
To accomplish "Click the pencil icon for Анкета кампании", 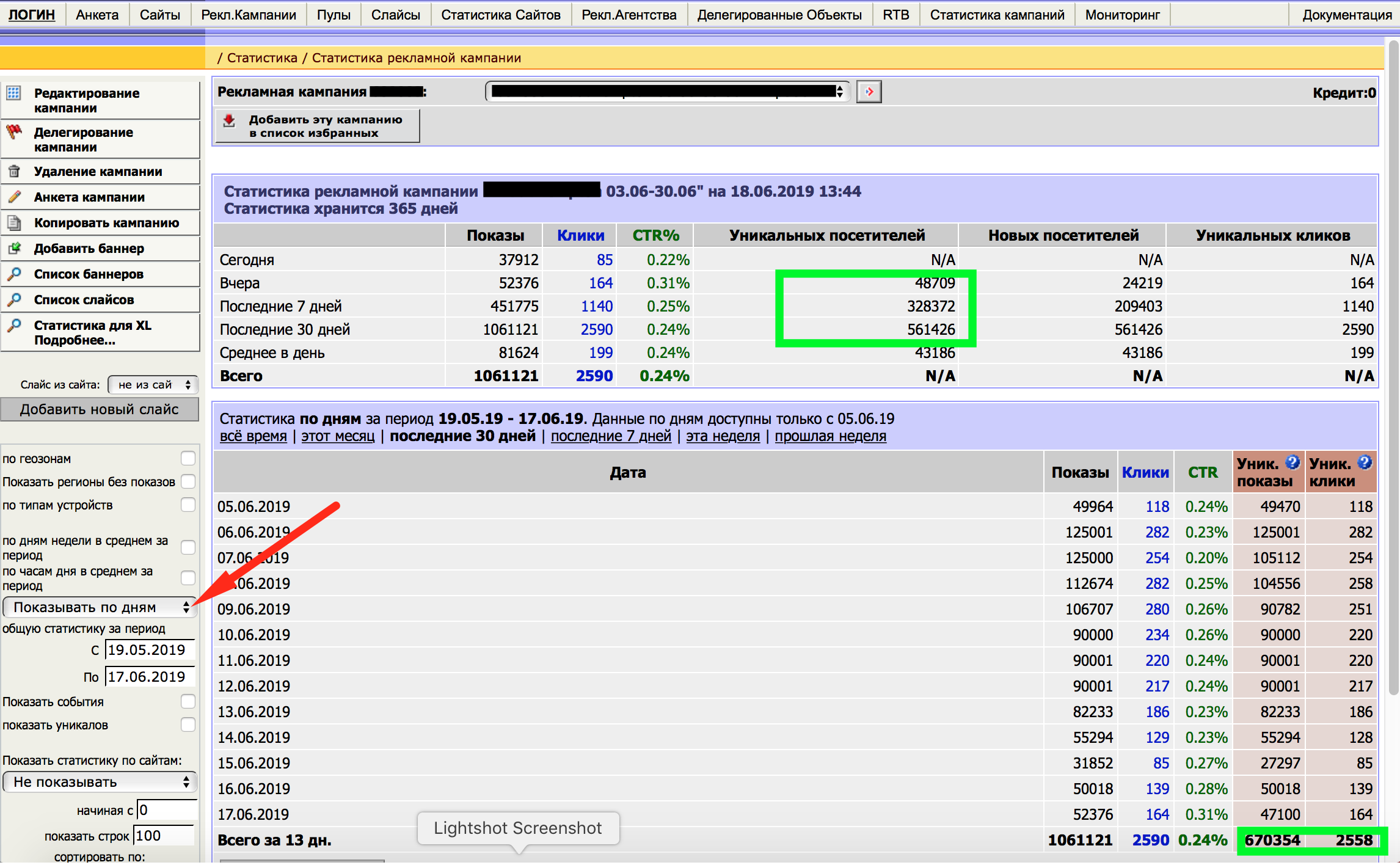I will [x=13, y=197].
